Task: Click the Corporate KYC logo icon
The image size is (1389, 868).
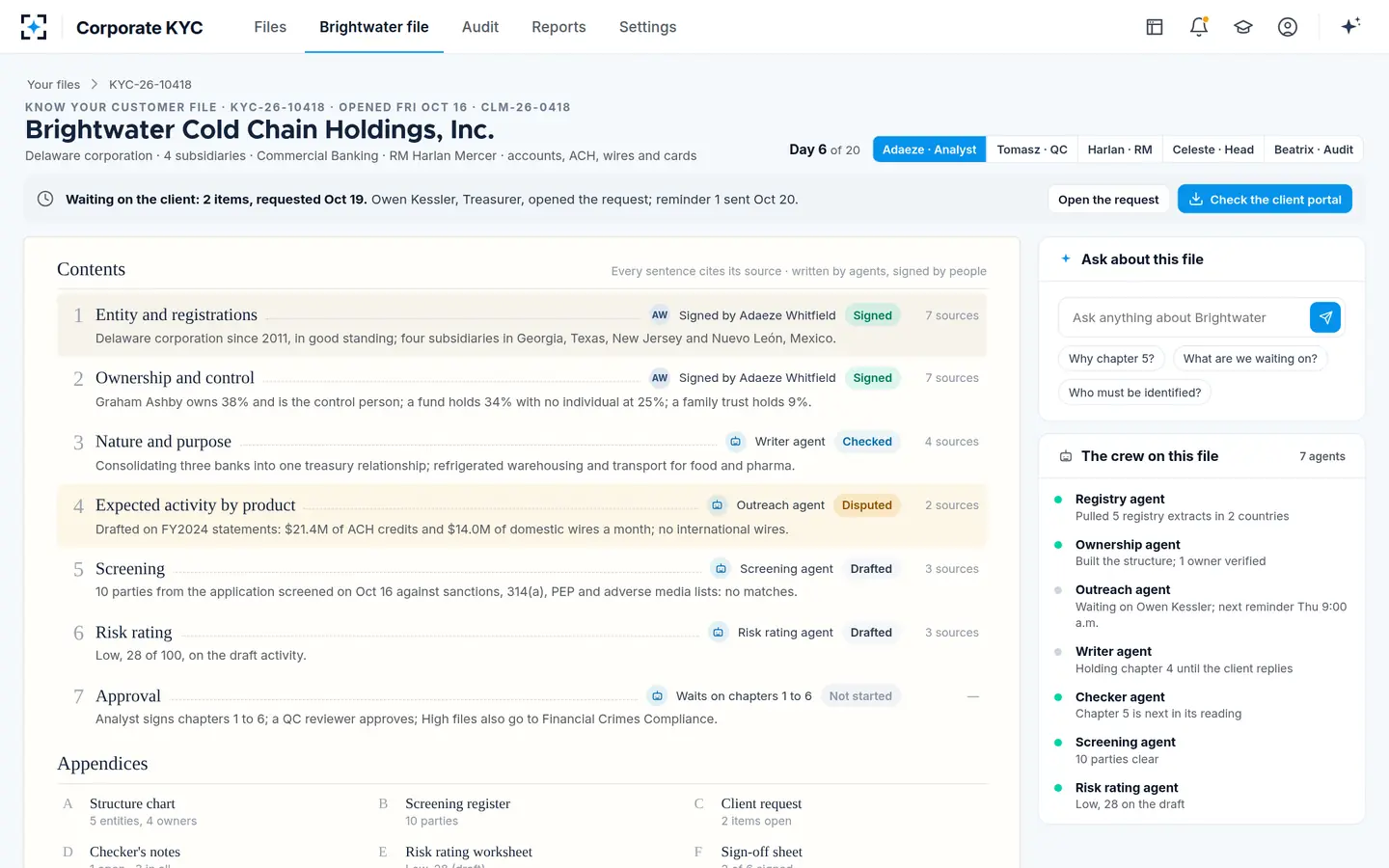Action: point(34,27)
